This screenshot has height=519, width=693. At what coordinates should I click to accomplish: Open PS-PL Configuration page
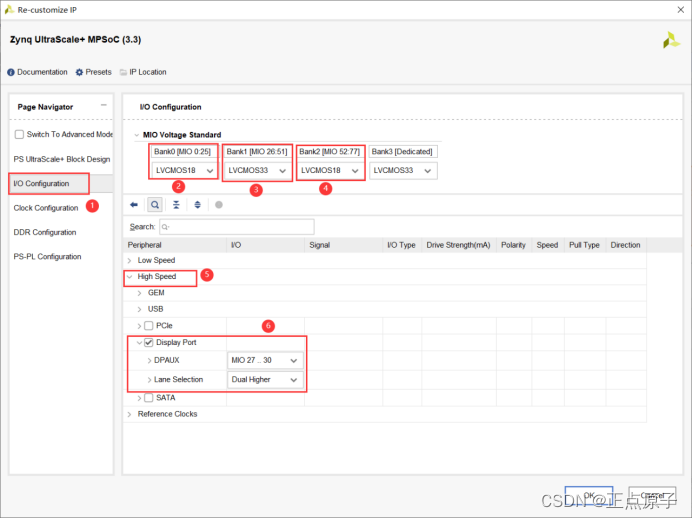tap(48, 256)
